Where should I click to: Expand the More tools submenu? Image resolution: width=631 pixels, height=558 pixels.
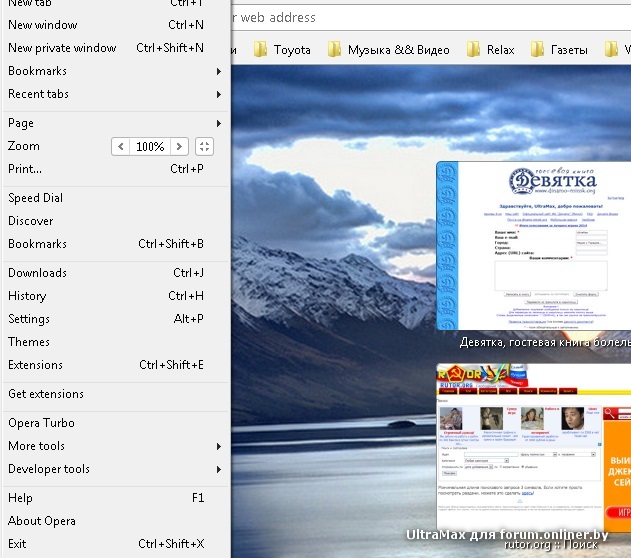pyautogui.click(x=115, y=446)
